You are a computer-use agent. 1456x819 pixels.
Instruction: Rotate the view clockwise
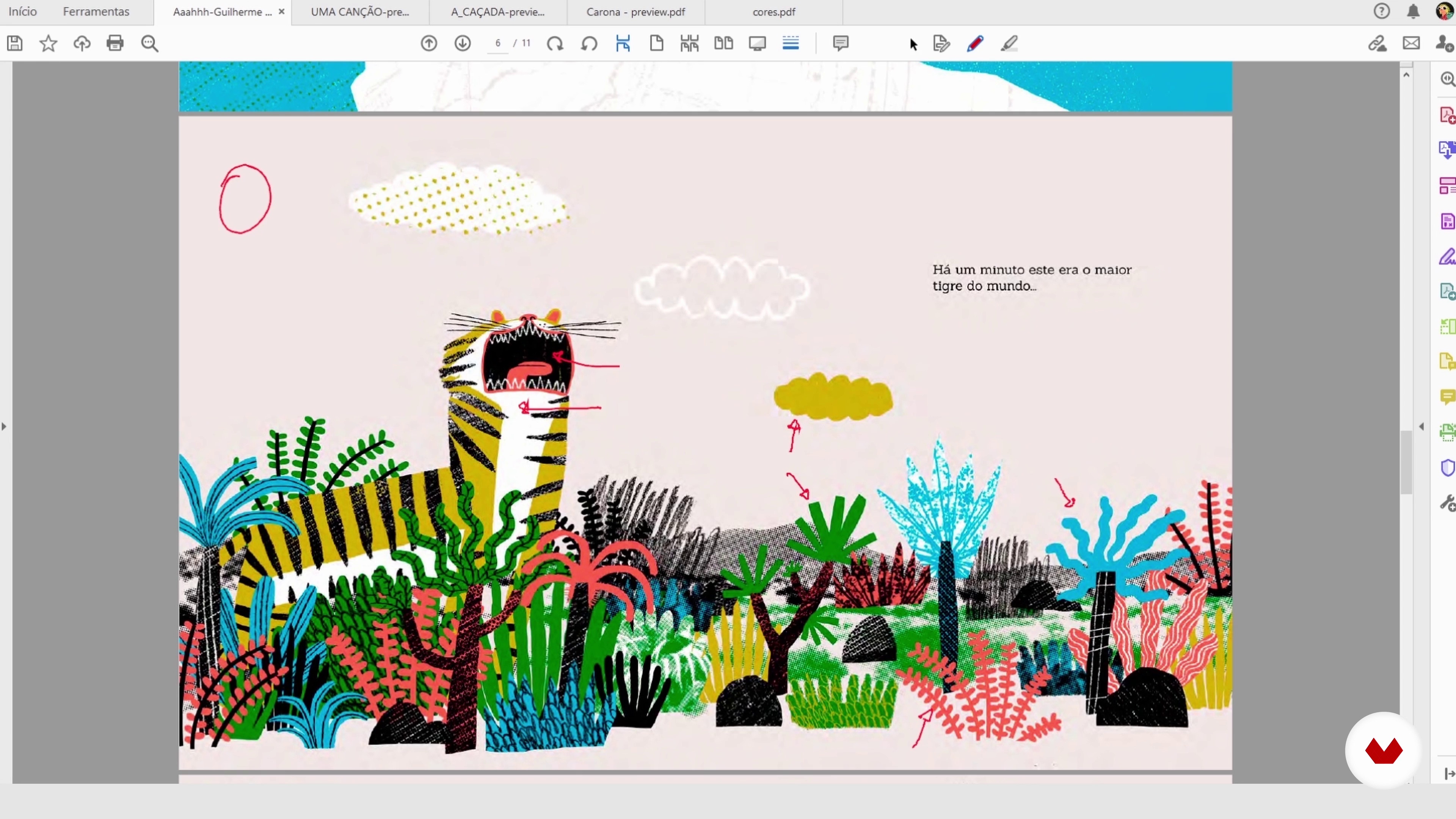[x=555, y=43]
